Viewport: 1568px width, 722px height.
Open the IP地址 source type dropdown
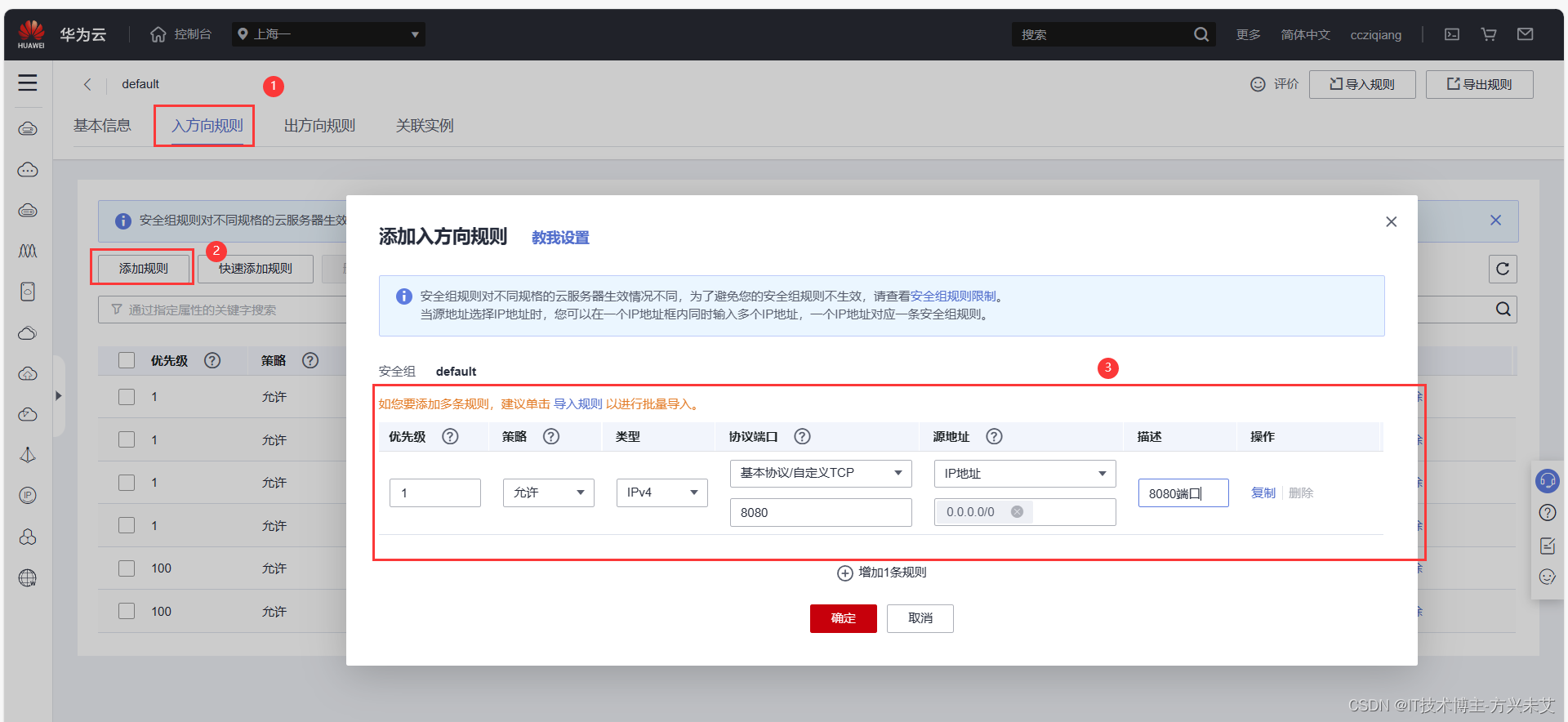click(x=1025, y=474)
